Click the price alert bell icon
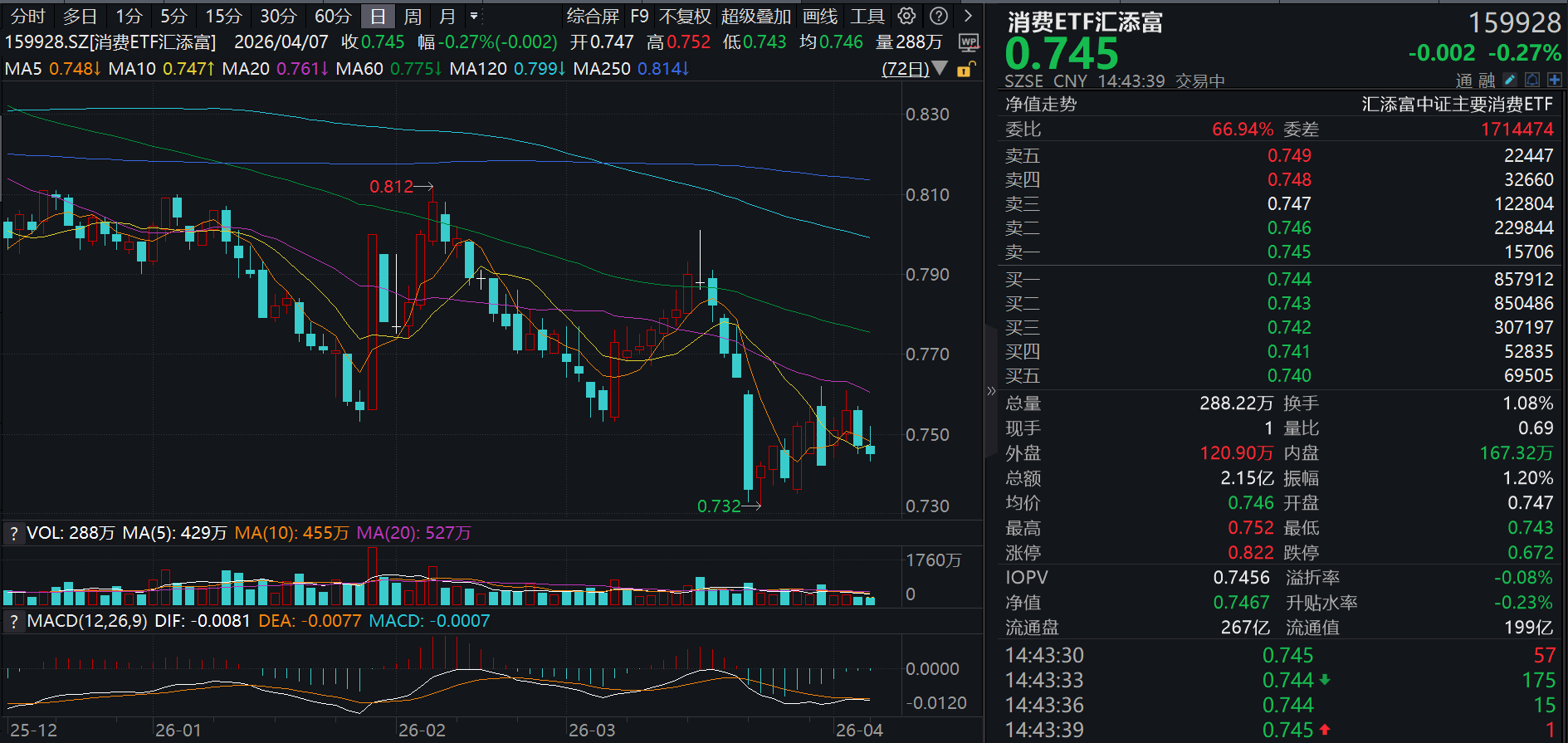The image size is (1568, 743). pos(1532,80)
